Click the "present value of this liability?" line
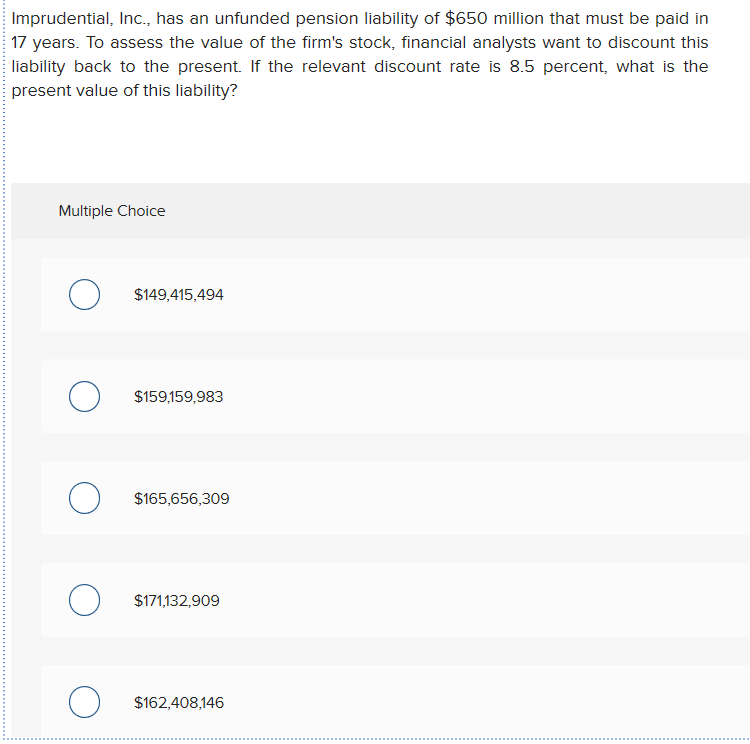 [x=124, y=90]
